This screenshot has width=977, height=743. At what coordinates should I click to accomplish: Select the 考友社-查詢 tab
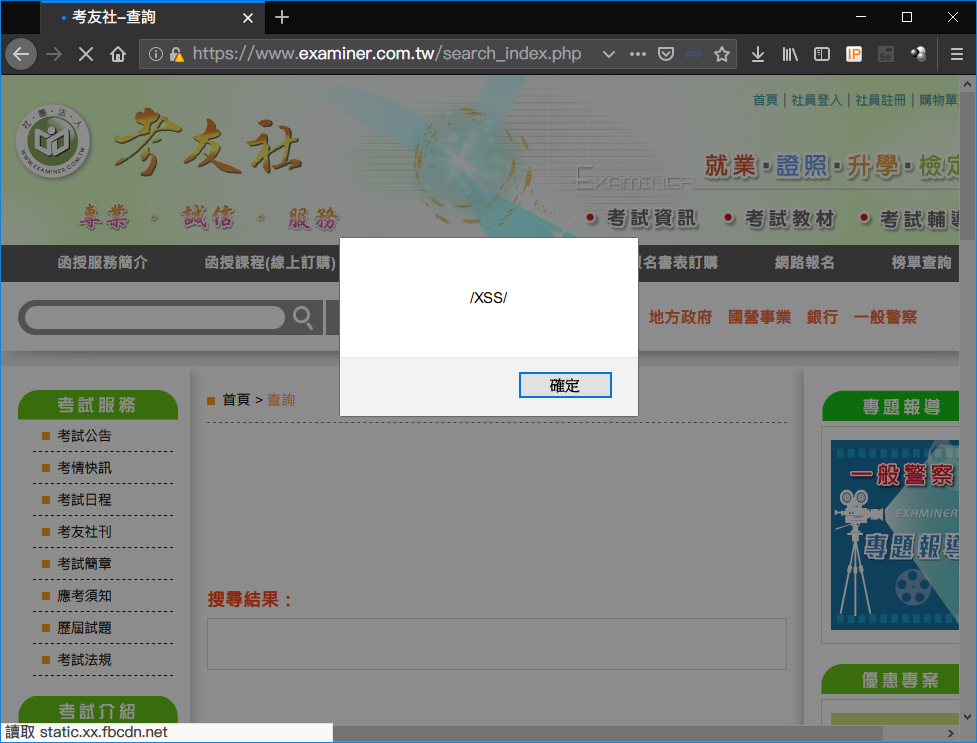pyautogui.click(x=153, y=17)
